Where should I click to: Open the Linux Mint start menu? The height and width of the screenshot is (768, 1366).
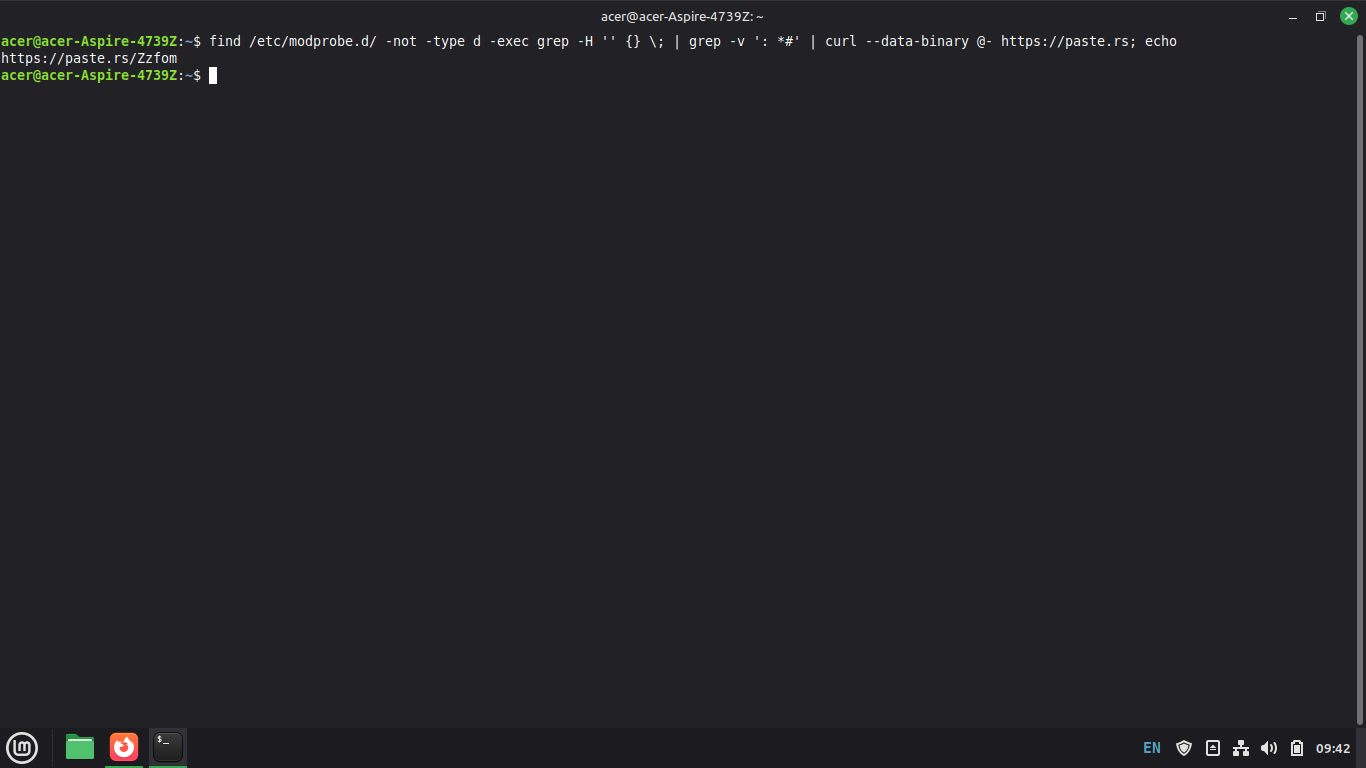22,747
